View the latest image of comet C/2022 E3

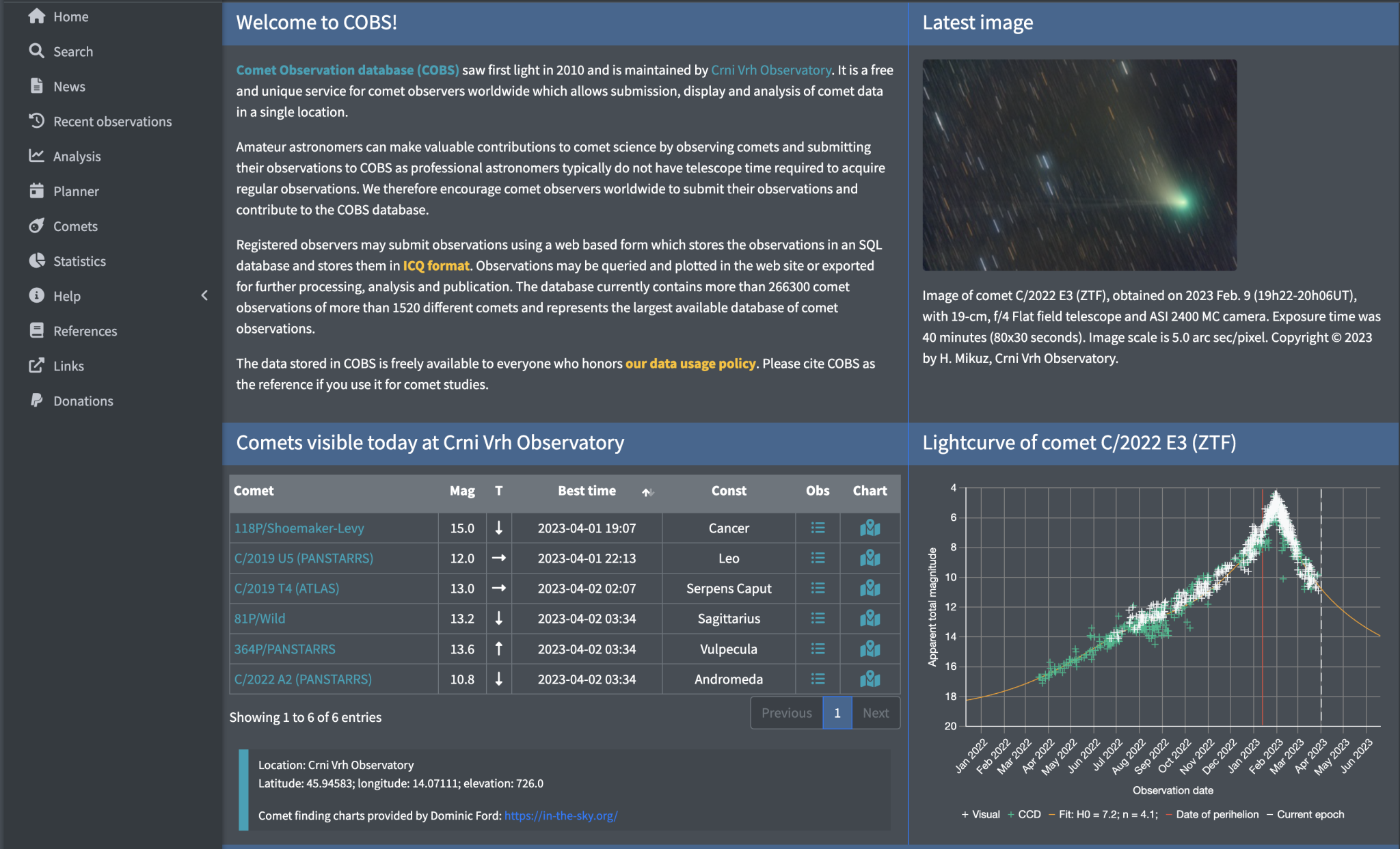[x=1080, y=164]
